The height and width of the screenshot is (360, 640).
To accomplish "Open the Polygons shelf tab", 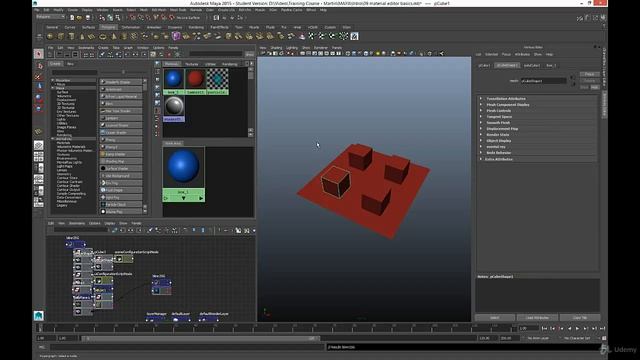I will coord(108,27).
